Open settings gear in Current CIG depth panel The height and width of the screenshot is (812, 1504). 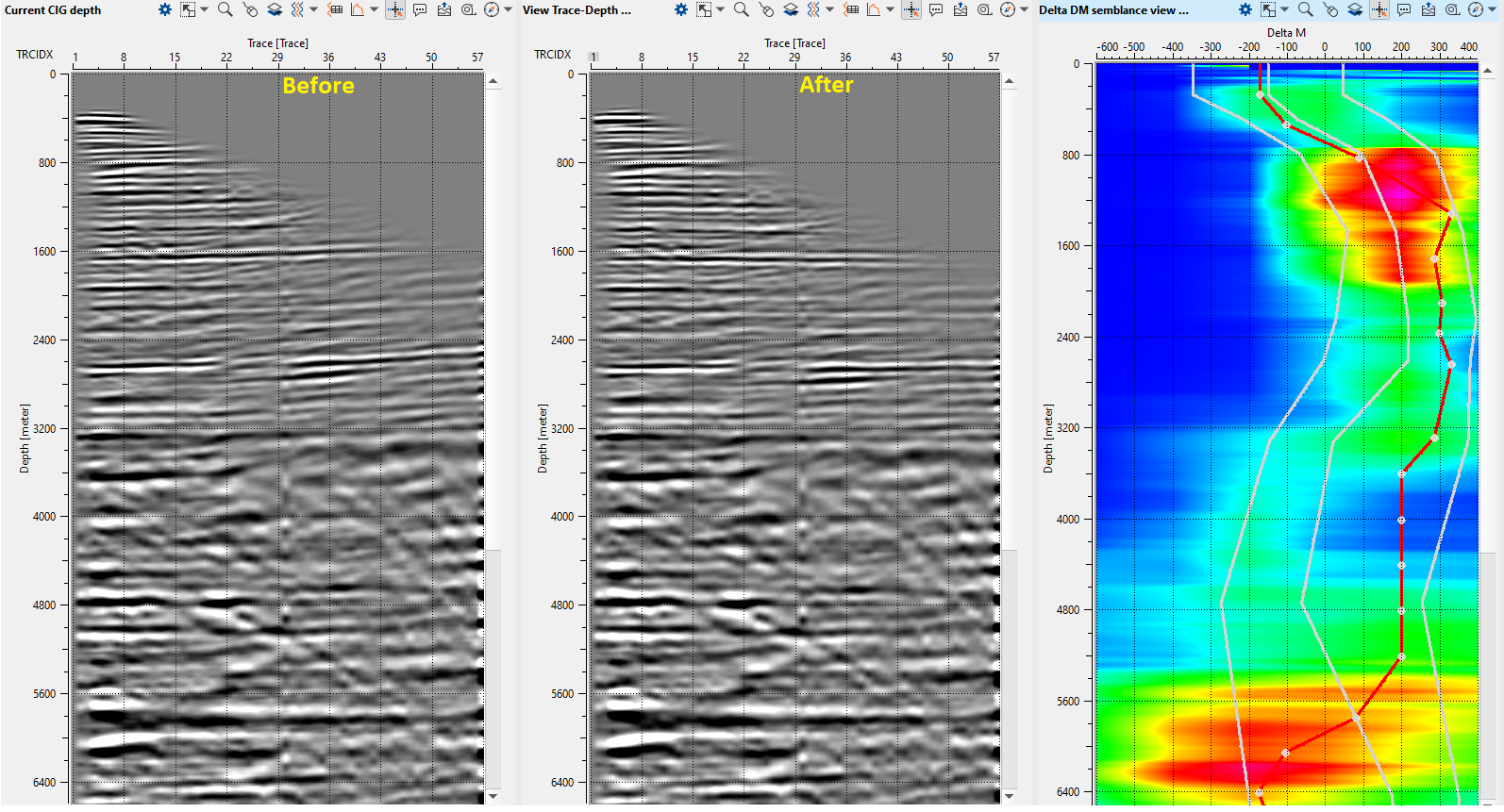(x=165, y=9)
